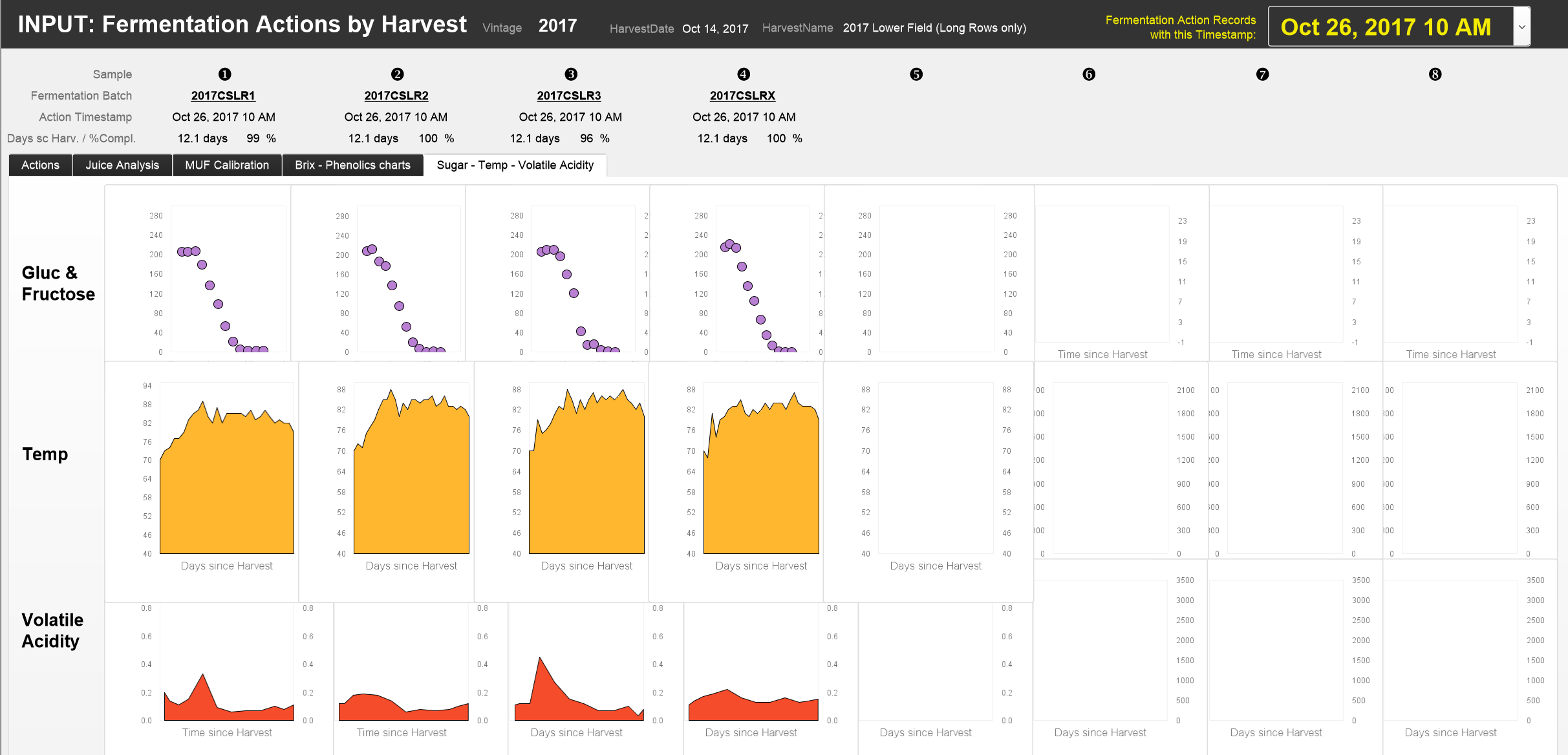Open fermentation batch 2017CSLR2 link
1568x755 pixels.
(396, 96)
